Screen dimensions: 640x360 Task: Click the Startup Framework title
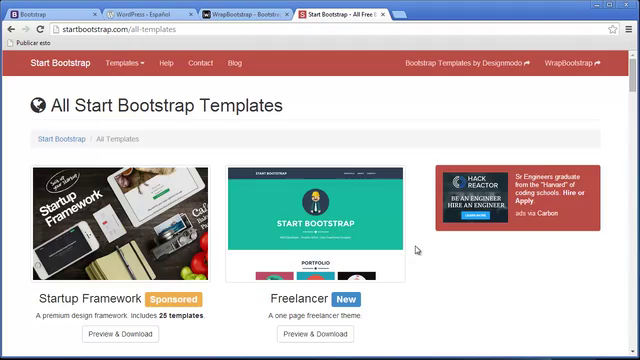click(x=90, y=299)
